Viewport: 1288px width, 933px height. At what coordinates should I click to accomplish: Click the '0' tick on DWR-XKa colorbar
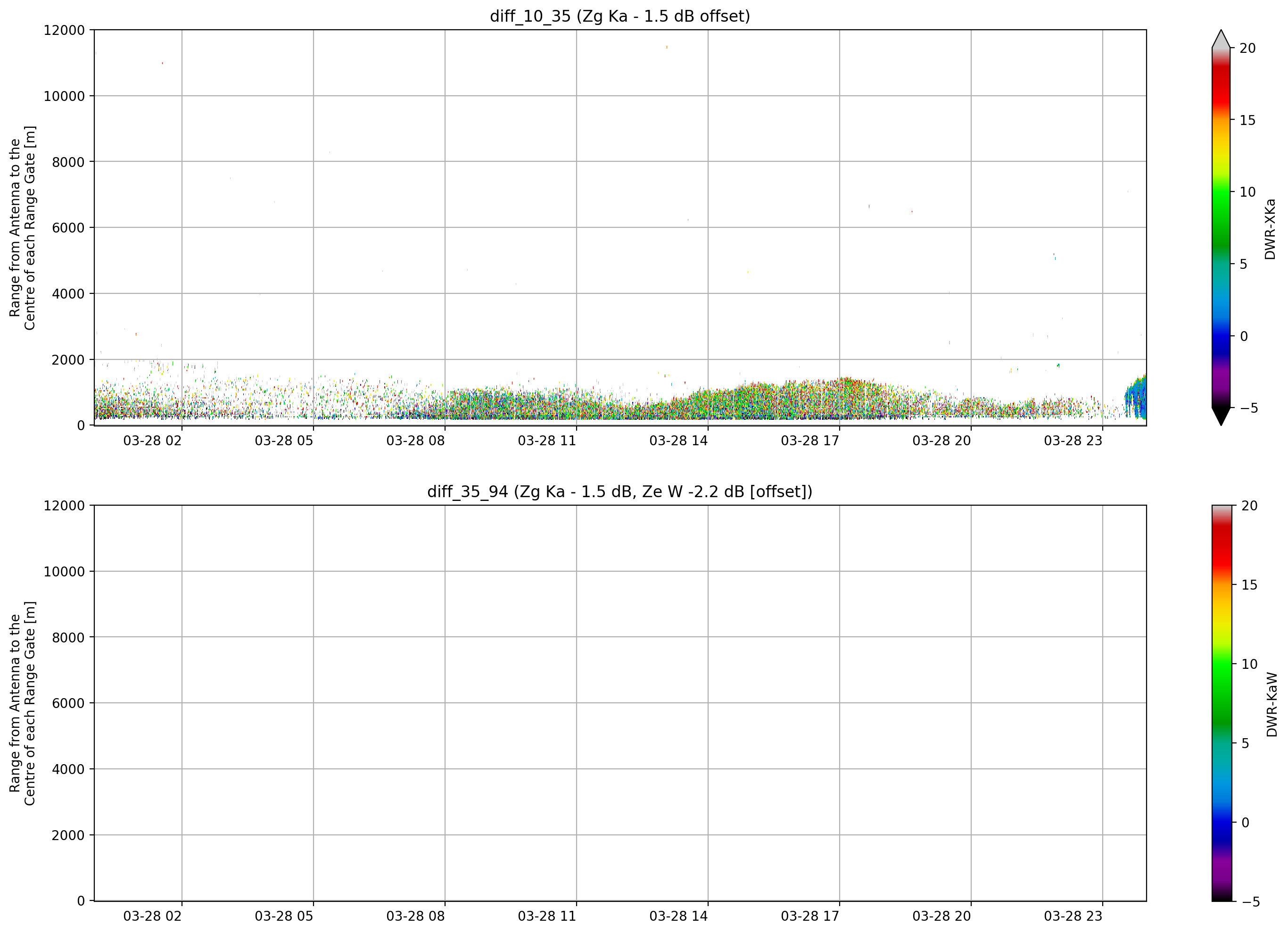[1243, 336]
